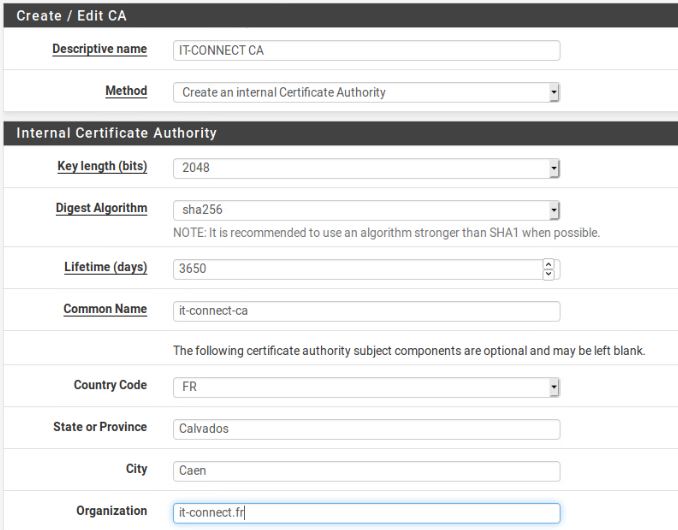Click the City field containing Caen
The image size is (678, 530).
click(366, 471)
